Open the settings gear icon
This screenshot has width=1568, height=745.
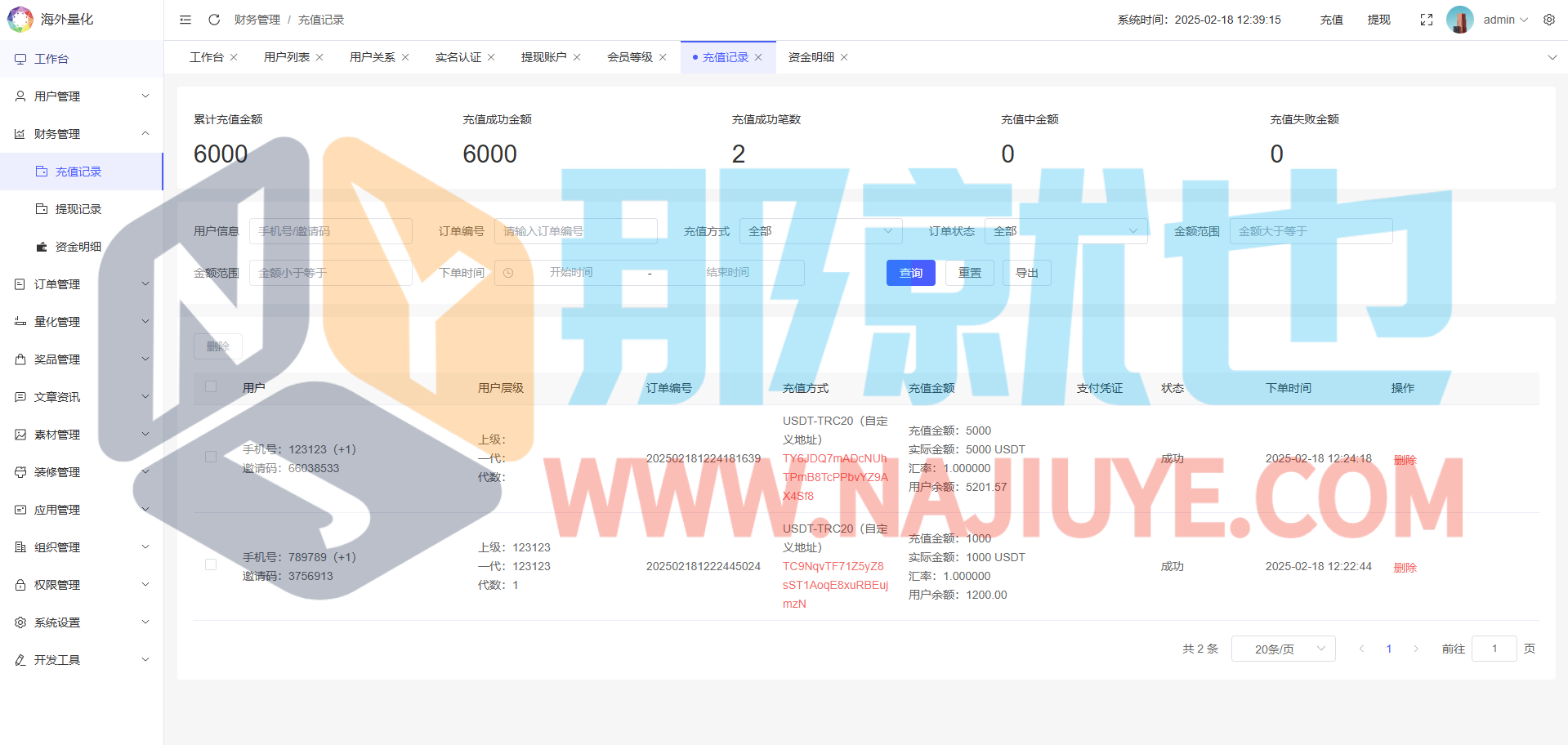[1548, 20]
